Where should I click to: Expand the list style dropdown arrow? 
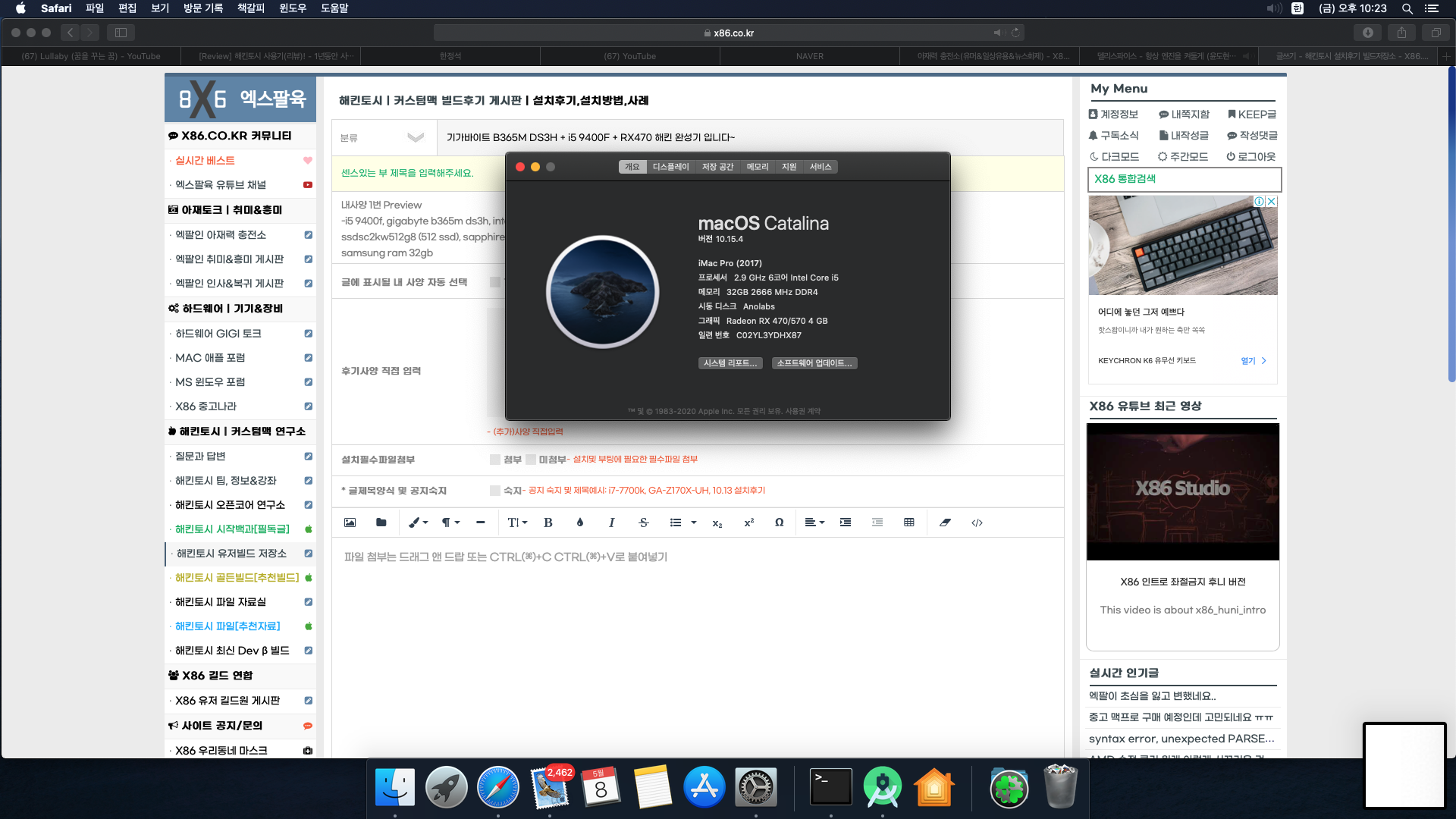click(694, 522)
